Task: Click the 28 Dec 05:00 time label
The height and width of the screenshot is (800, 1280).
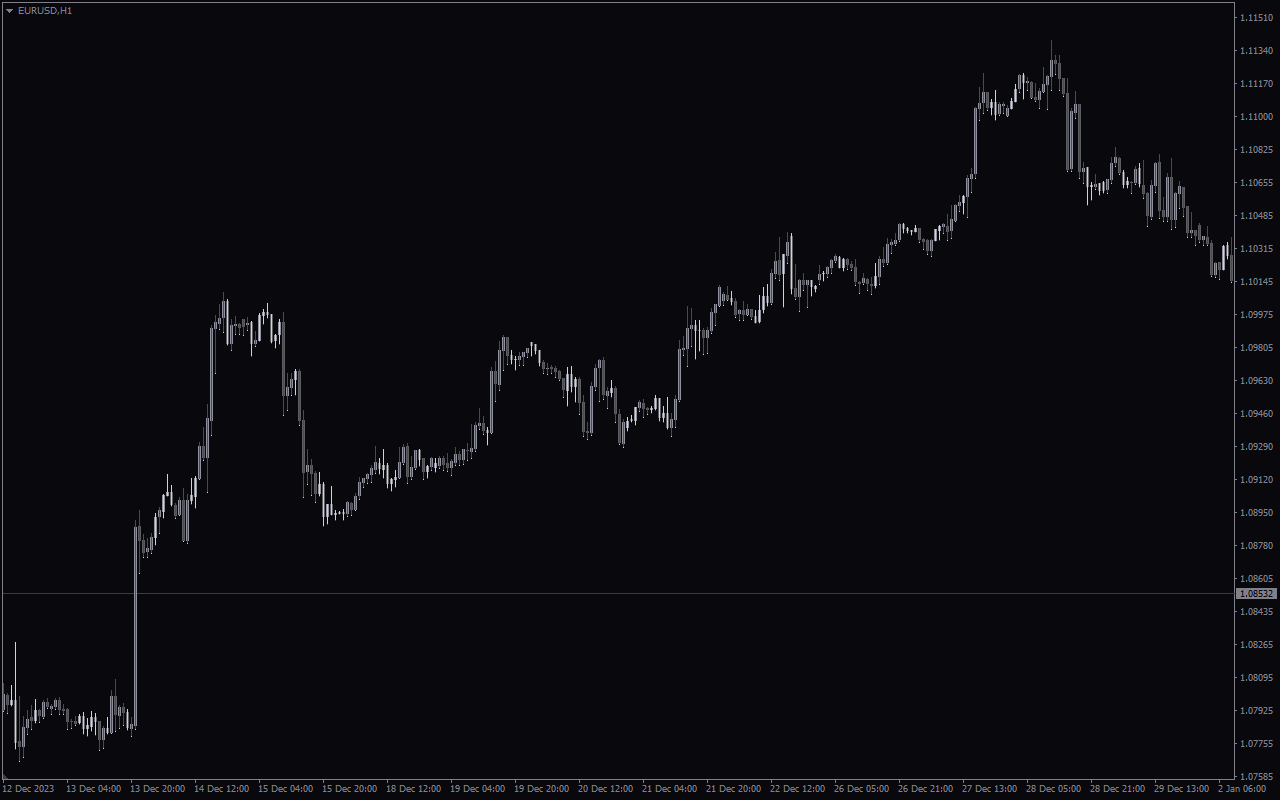Action: [x=1054, y=789]
